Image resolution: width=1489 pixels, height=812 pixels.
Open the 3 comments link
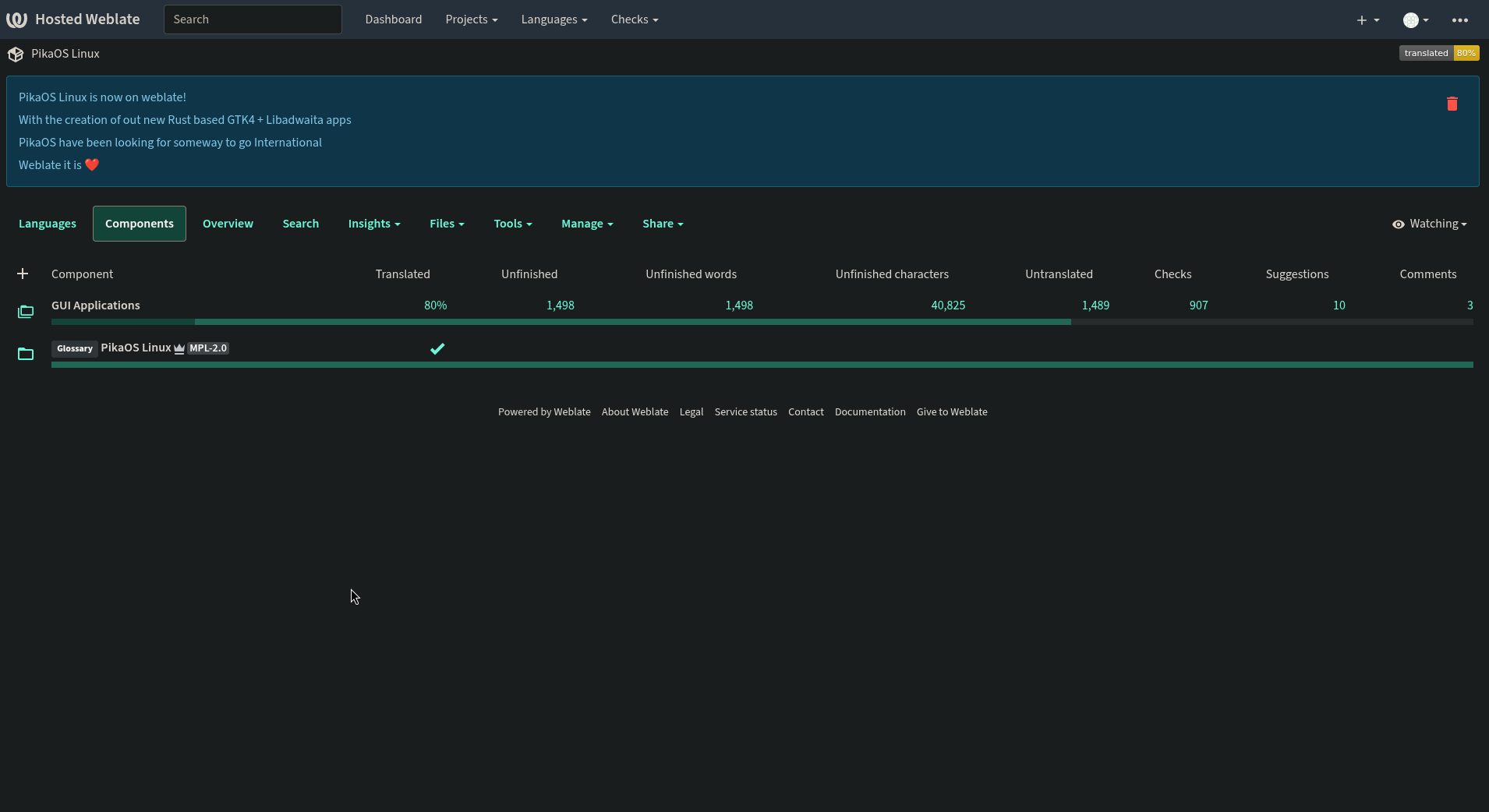pos(1470,305)
